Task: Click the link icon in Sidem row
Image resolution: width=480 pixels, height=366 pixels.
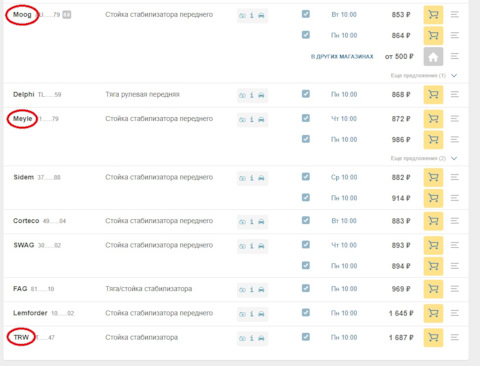Action: pyautogui.click(x=242, y=178)
